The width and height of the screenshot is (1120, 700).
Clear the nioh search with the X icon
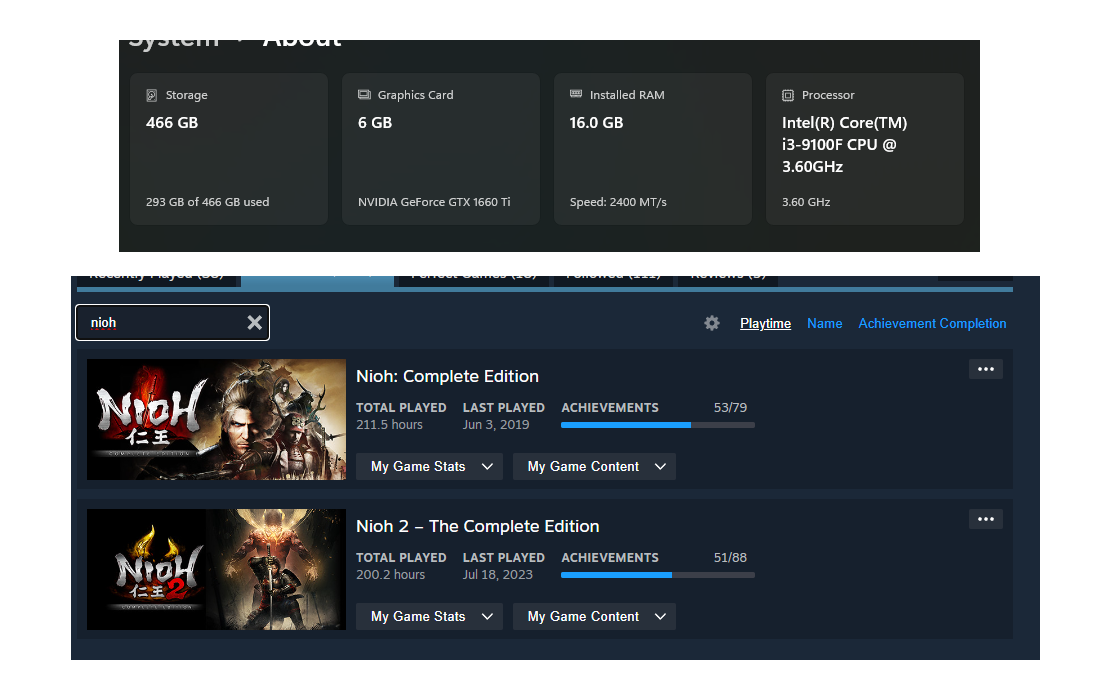point(254,323)
